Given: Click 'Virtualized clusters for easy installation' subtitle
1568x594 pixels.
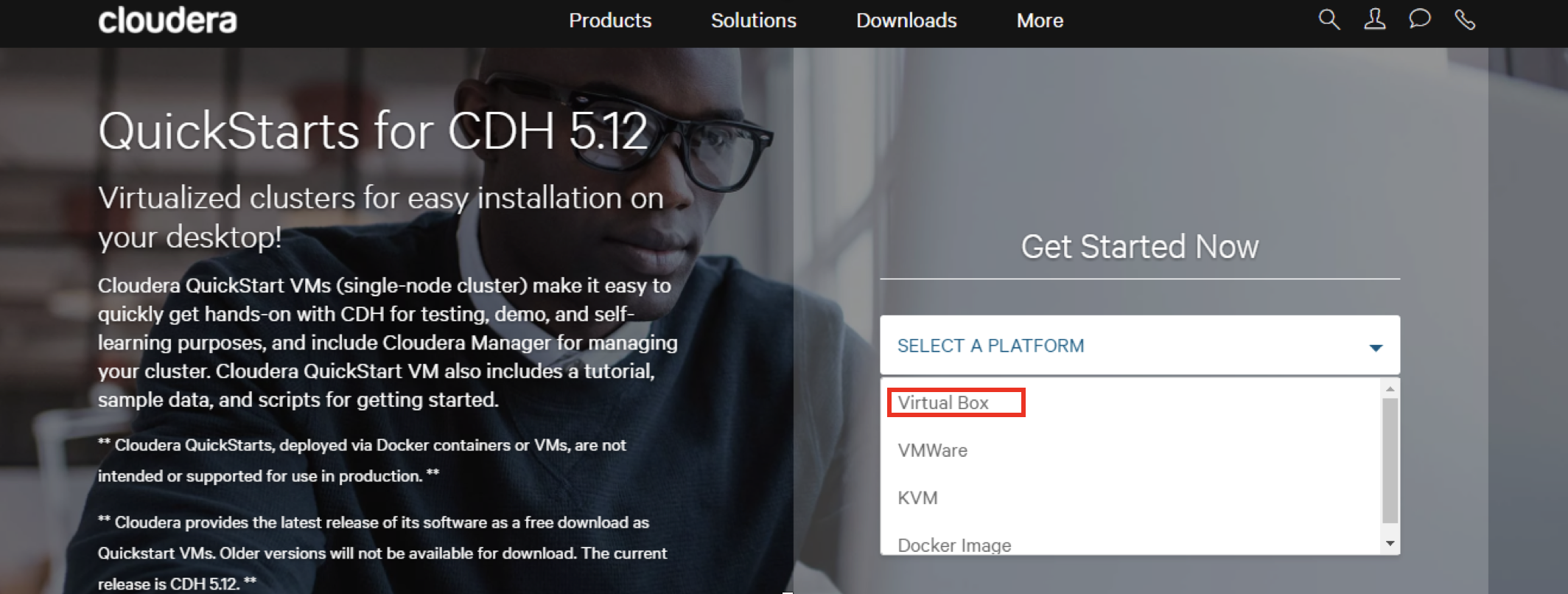Looking at the screenshot, I should click(381, 217).
